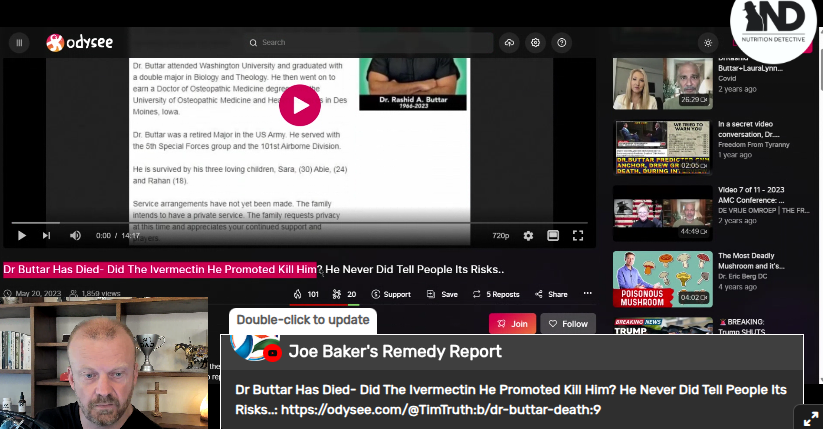823x429 pixels.
Task: Open Video 7 of 11 AMC Conference thumbnail
Action: (x=662, y=213)
